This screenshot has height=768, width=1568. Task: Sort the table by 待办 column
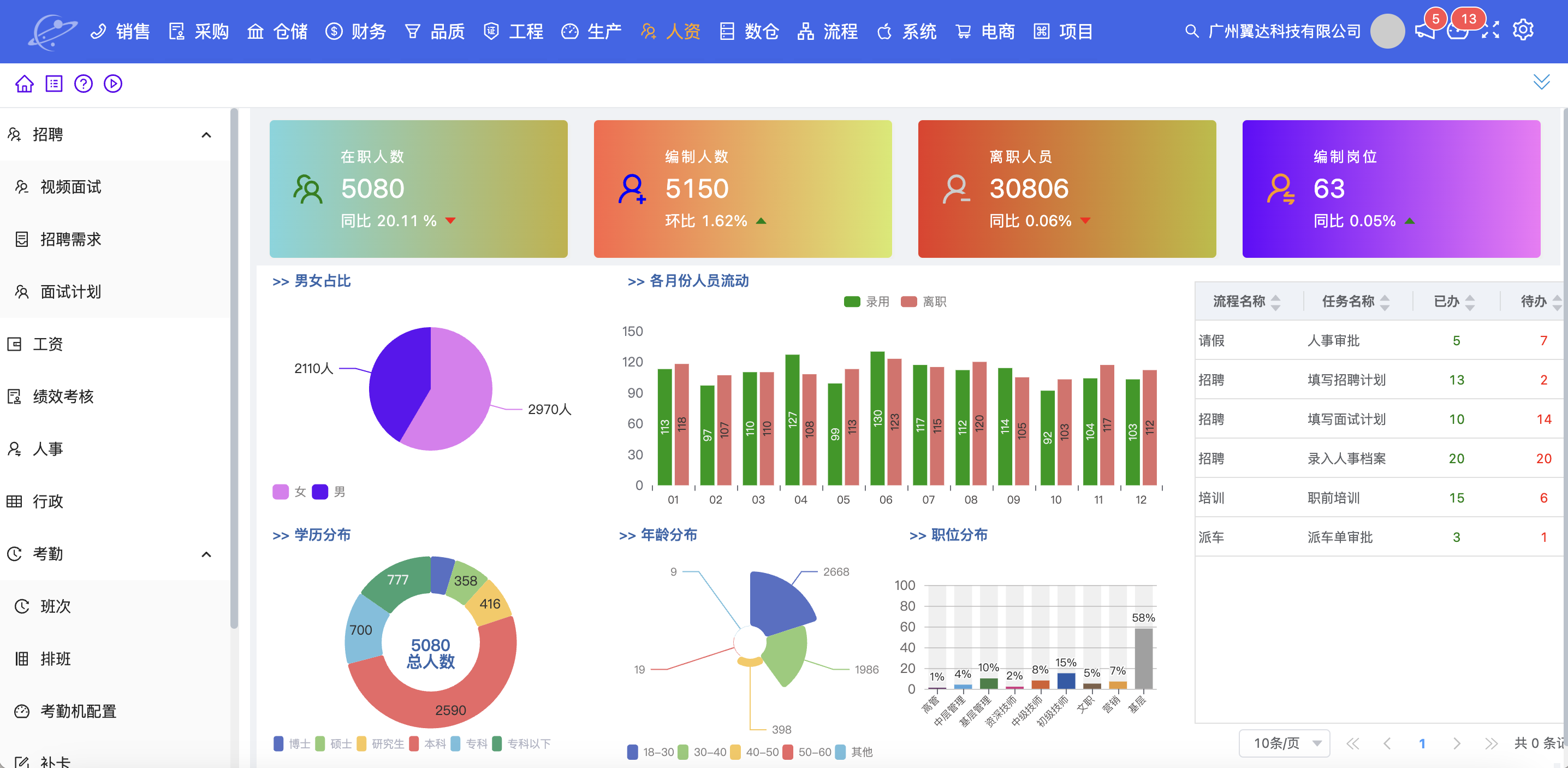click(x=1557, y=302)
